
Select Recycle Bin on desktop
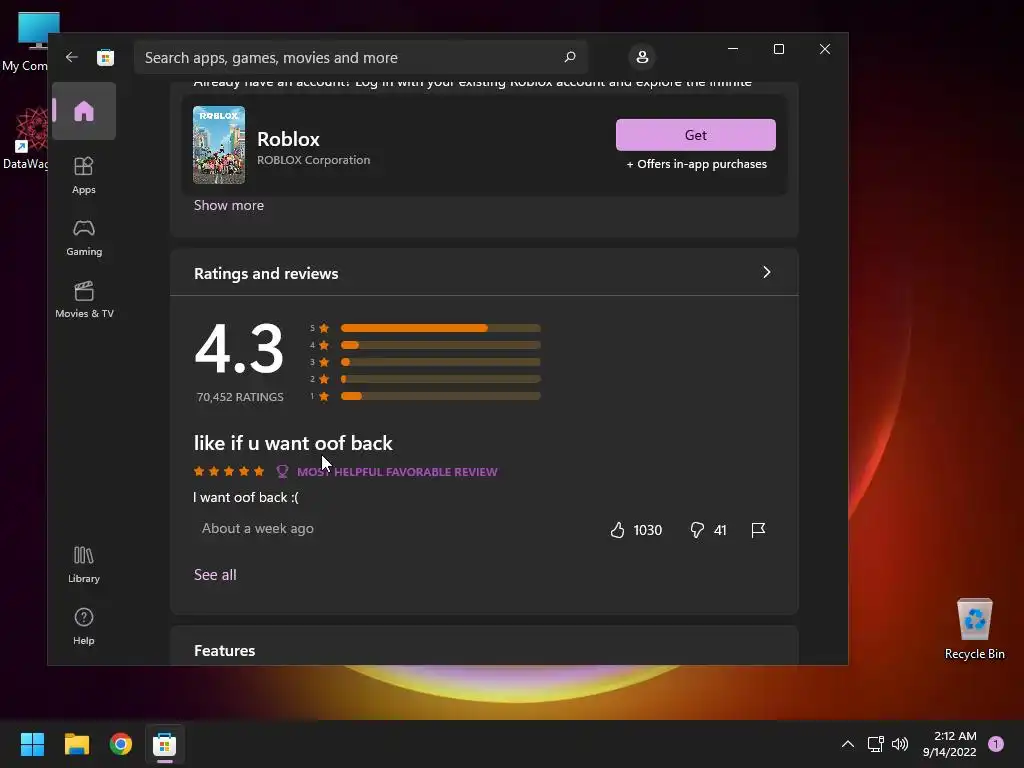pyautogui.click(x=974, y=628)
